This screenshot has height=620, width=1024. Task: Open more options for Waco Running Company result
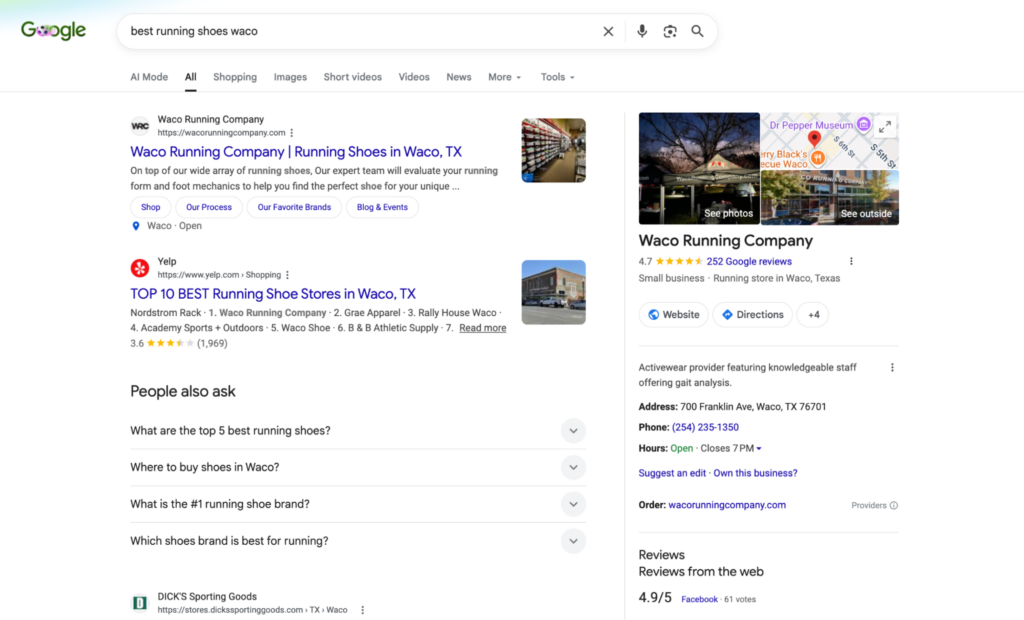click(292, 133)
